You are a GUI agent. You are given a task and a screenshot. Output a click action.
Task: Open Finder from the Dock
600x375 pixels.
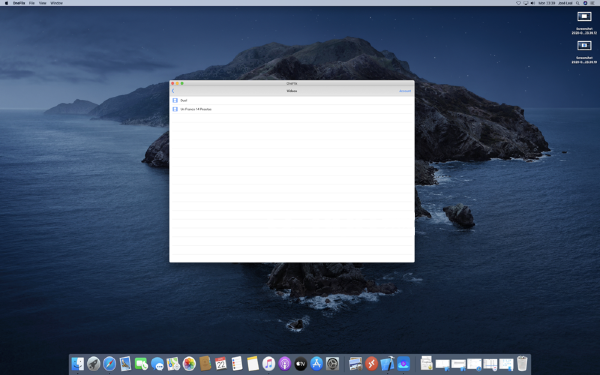click(78, 364)
